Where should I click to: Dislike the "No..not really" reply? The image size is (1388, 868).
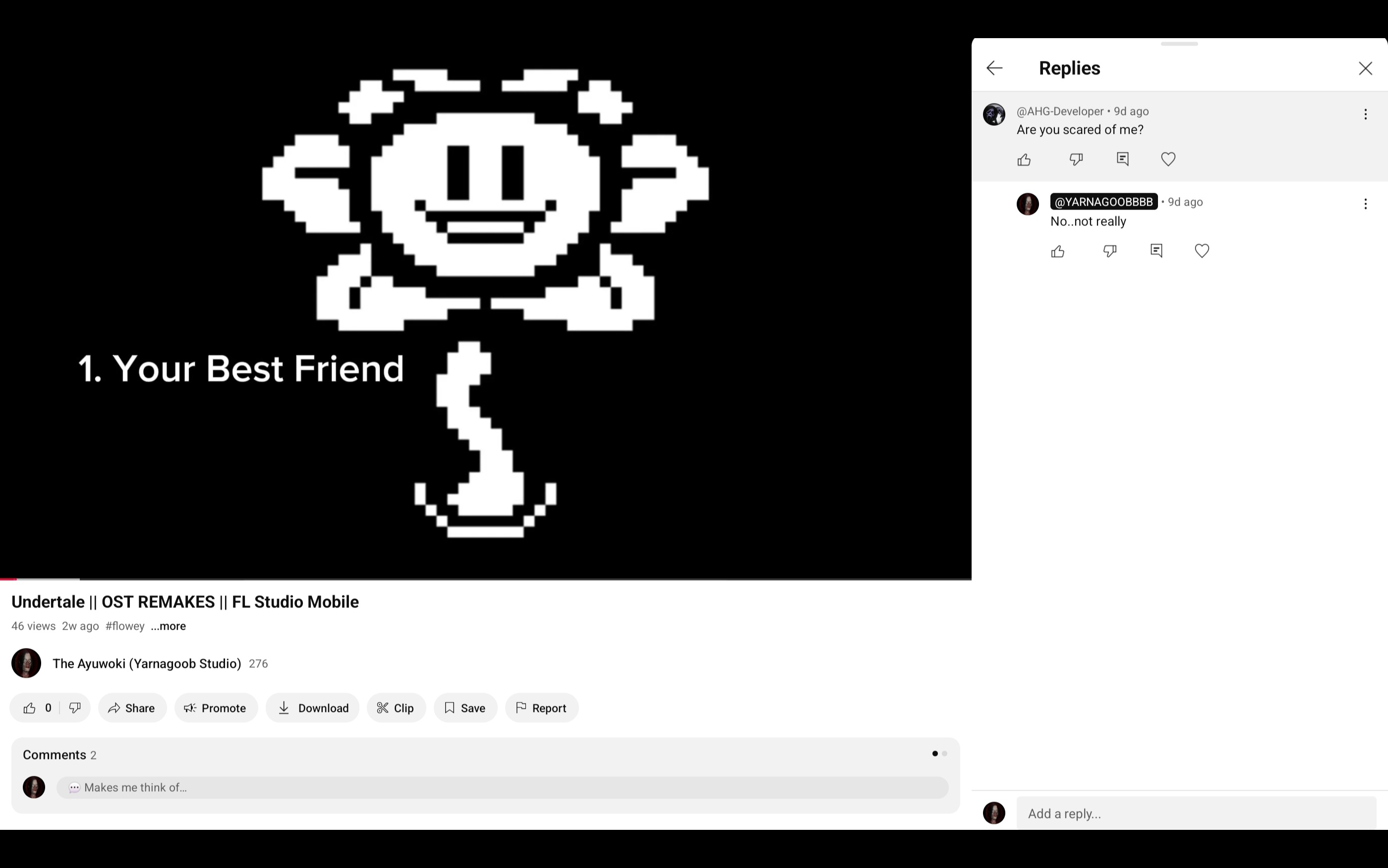[x=1109, y=252]
